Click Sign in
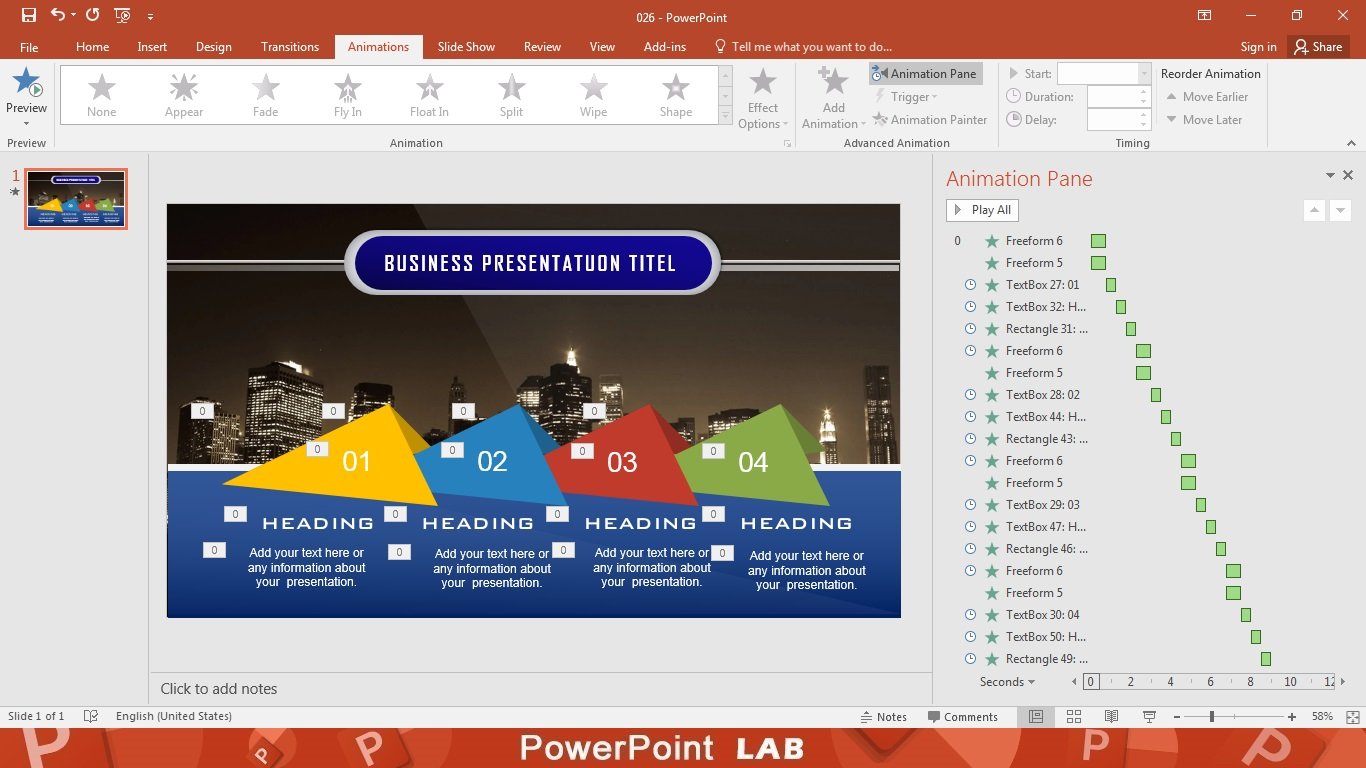Screen dimensions: 1366x768 click(x=1258, y=47)
